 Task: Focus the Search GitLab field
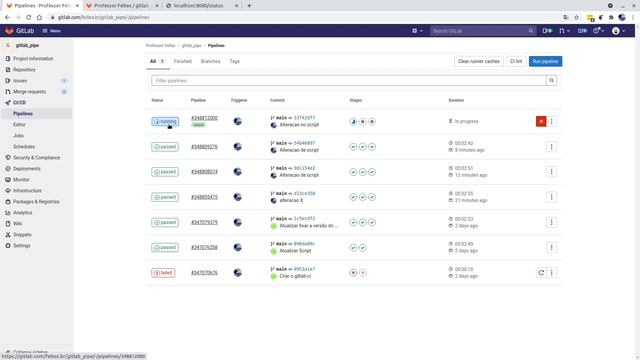482,31
